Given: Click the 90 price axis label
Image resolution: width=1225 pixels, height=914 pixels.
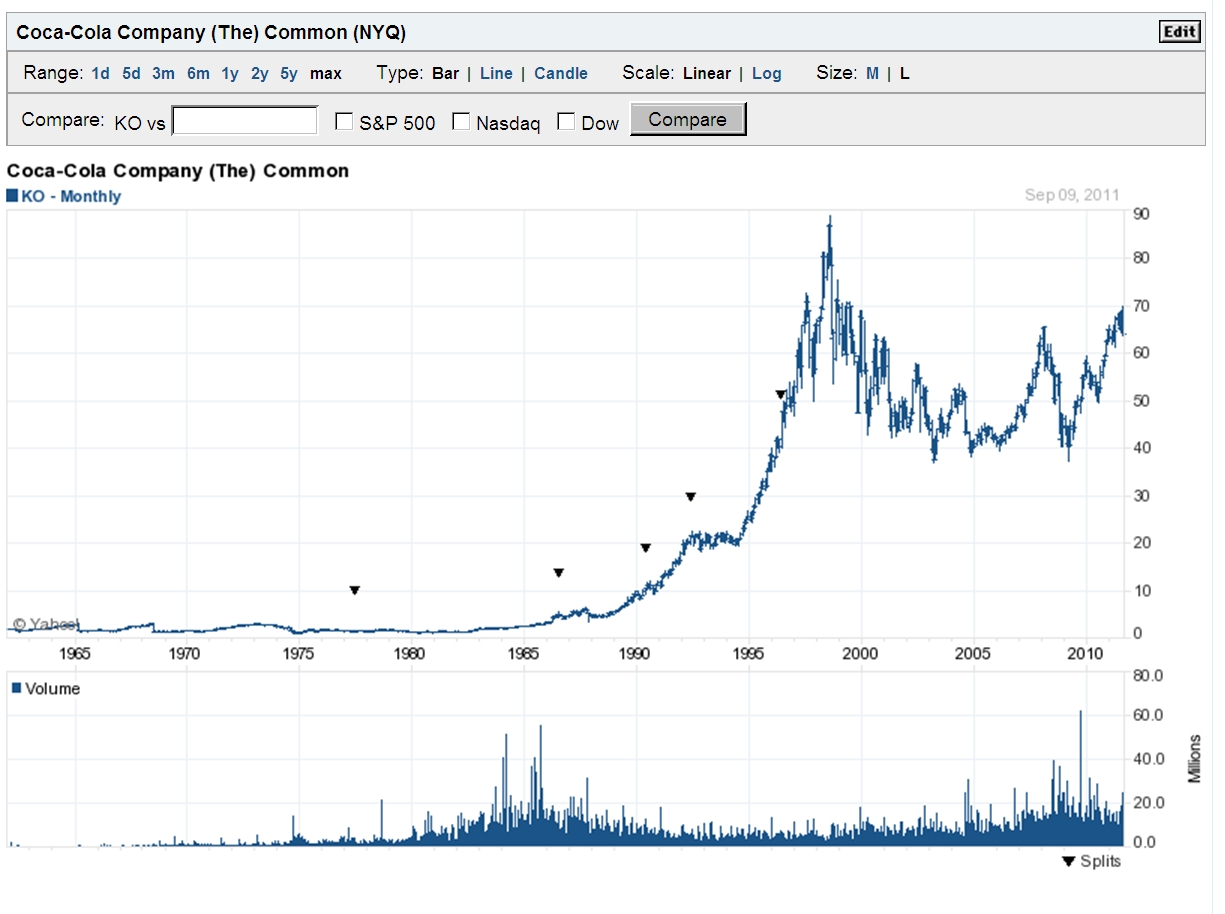Looking at the screenshot, I should tap(1140, 213).
